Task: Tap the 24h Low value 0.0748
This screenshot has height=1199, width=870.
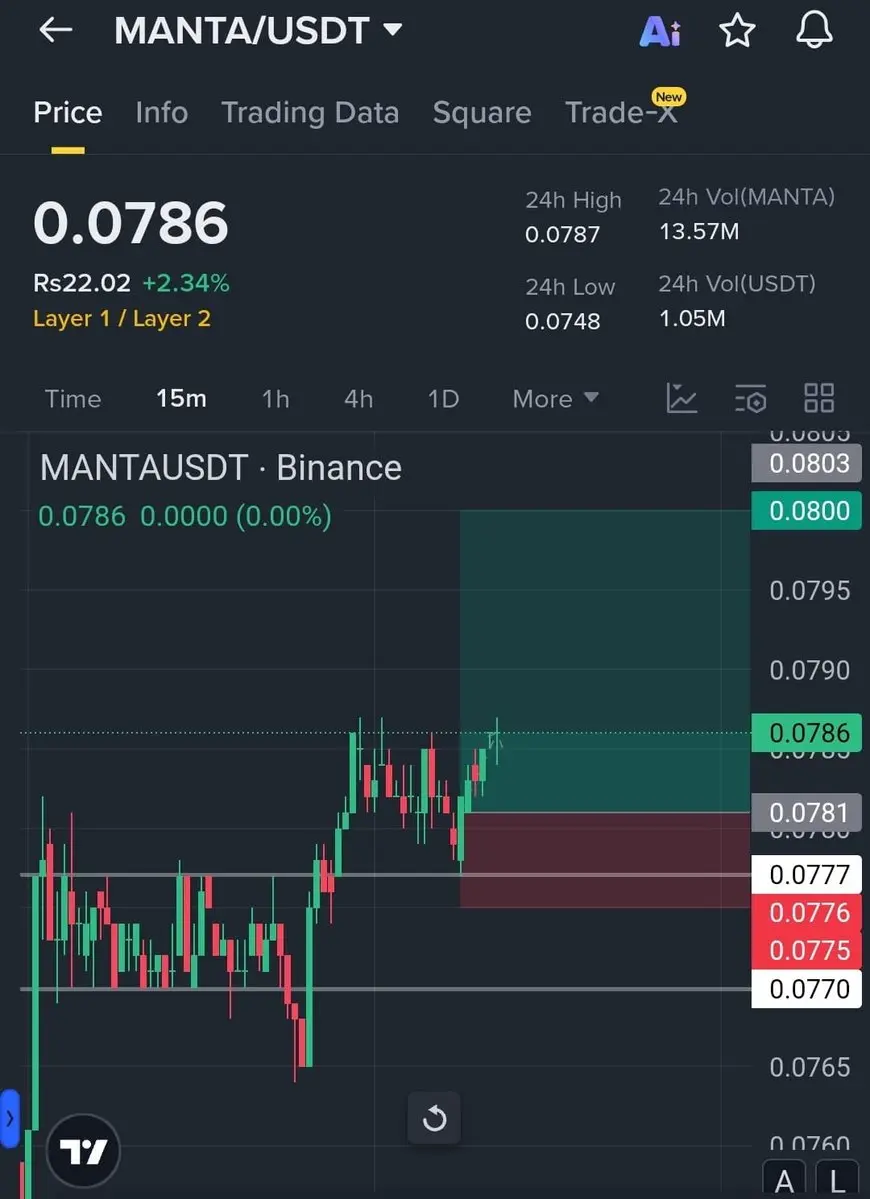Action: tap(562, 321)
